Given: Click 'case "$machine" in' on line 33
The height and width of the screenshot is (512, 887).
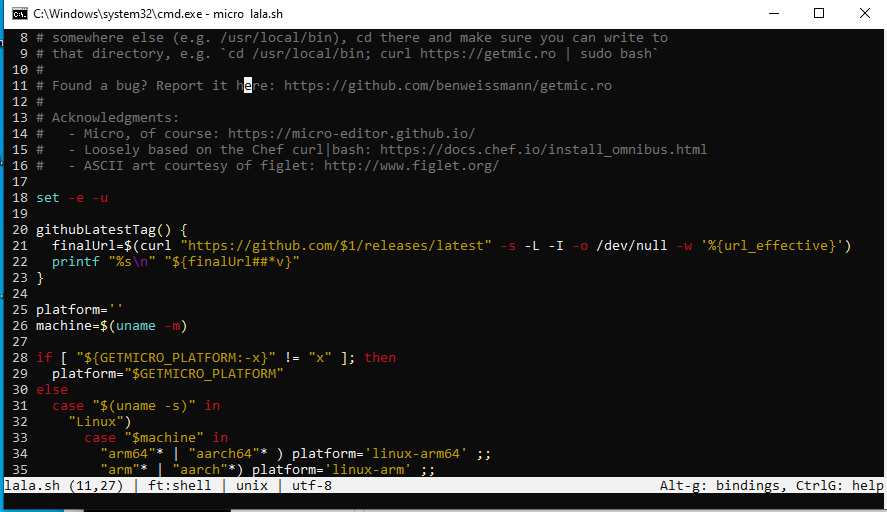Looking at the screenshot, I should (x=156, y=437).
